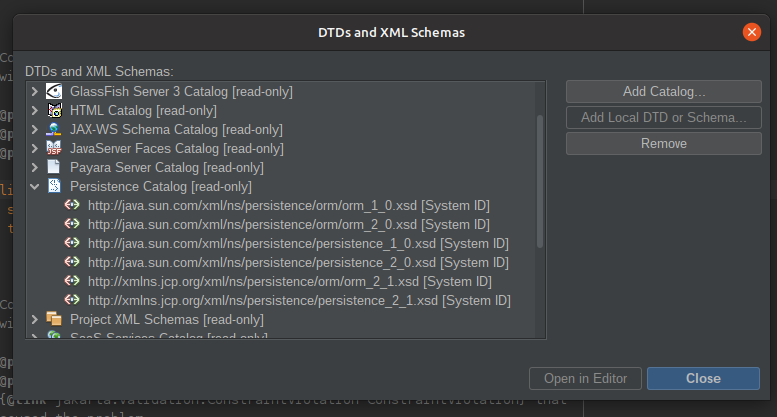Click the HTML Catalog icon
Screen dimensions: 777x417
click(55, 110)
